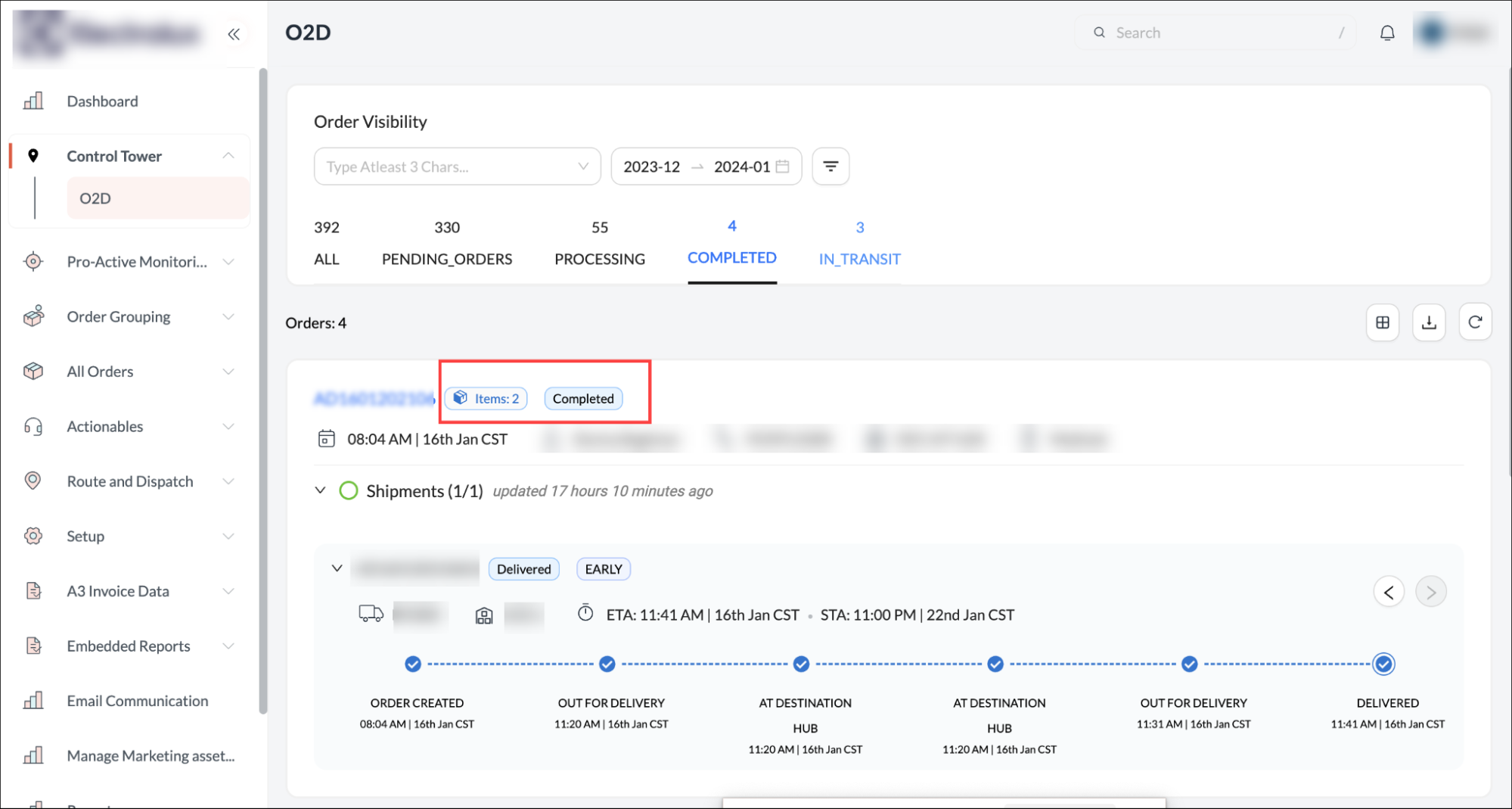
Task: Click the Pro-Active Monitoring target icon
Action: point(33,262)
